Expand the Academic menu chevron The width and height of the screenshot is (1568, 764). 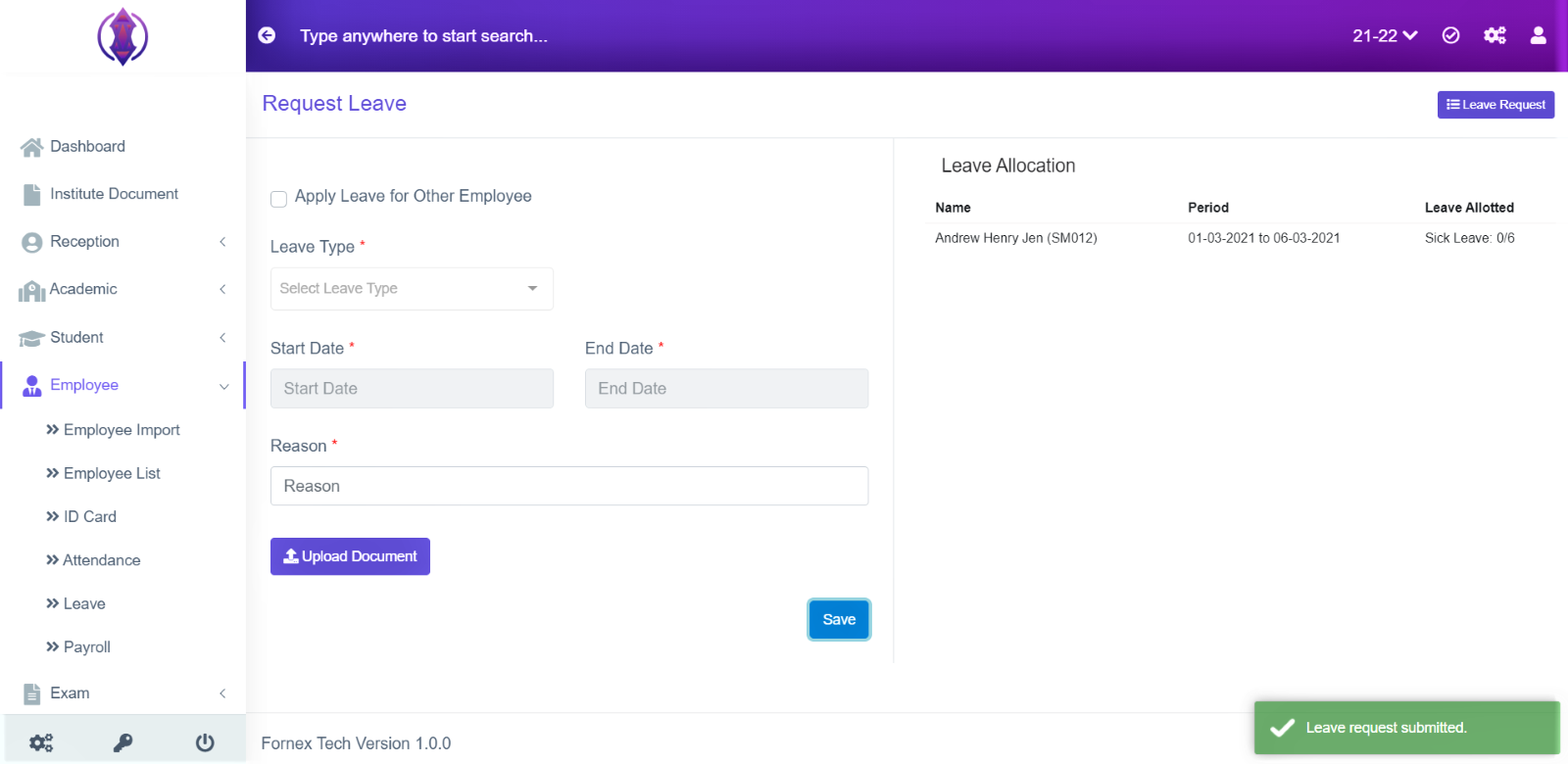pyautogui.click(x=222, y=289)
